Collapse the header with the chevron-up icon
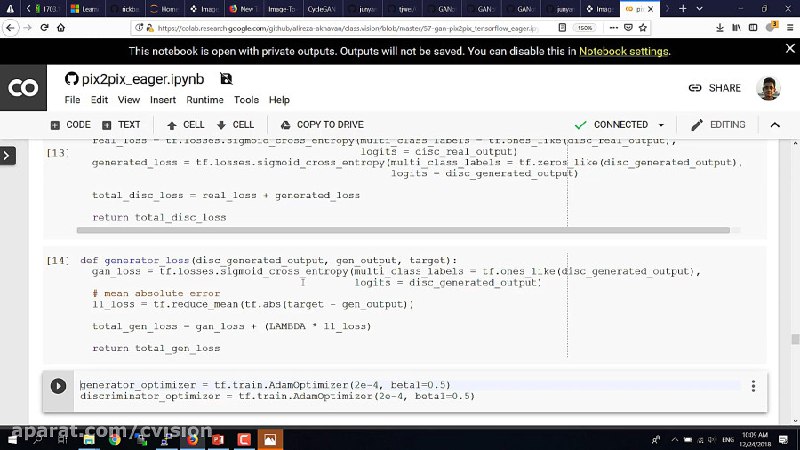 [x=775, y=125]
